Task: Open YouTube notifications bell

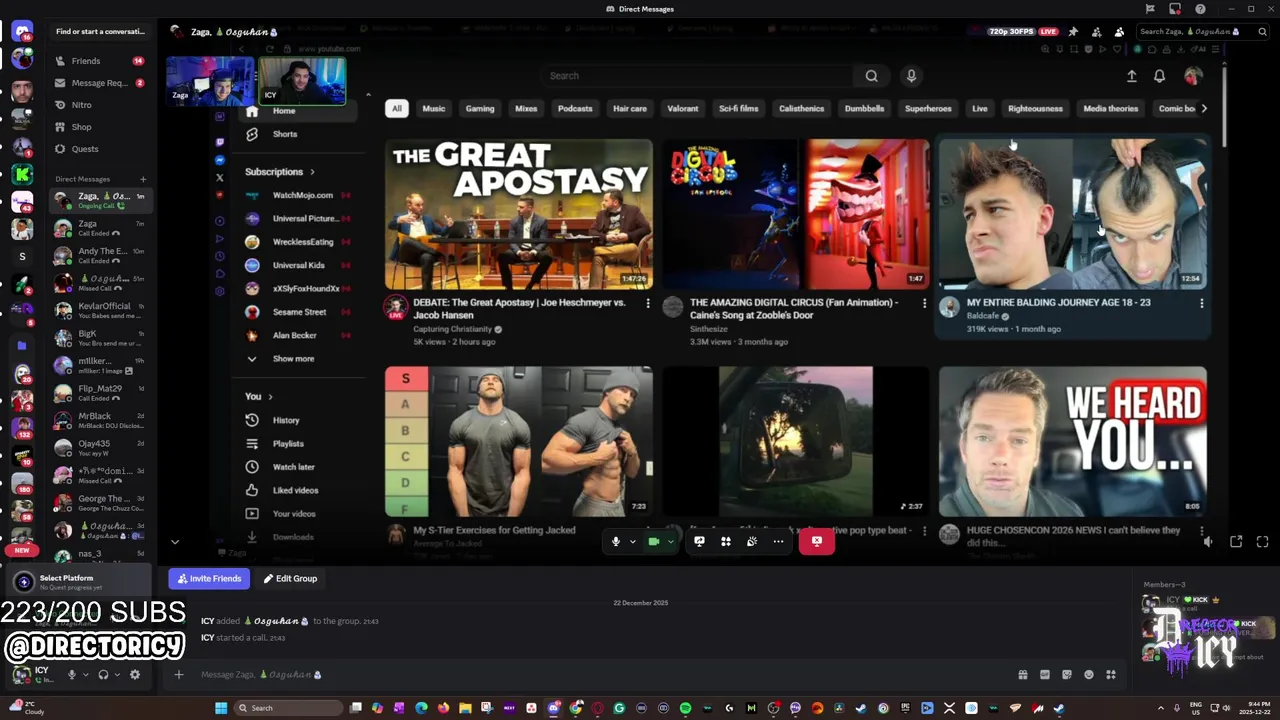Action: click(1160, 76)
